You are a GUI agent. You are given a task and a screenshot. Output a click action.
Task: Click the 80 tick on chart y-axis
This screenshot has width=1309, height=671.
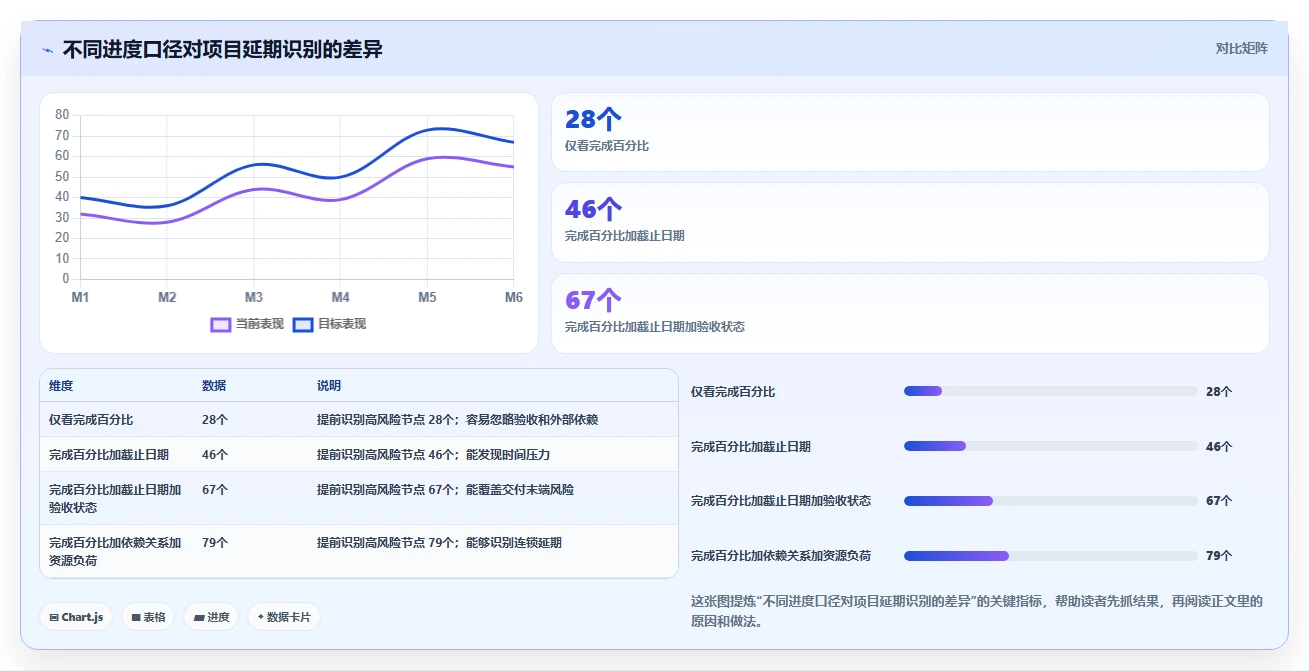click(x=62, y=115)
